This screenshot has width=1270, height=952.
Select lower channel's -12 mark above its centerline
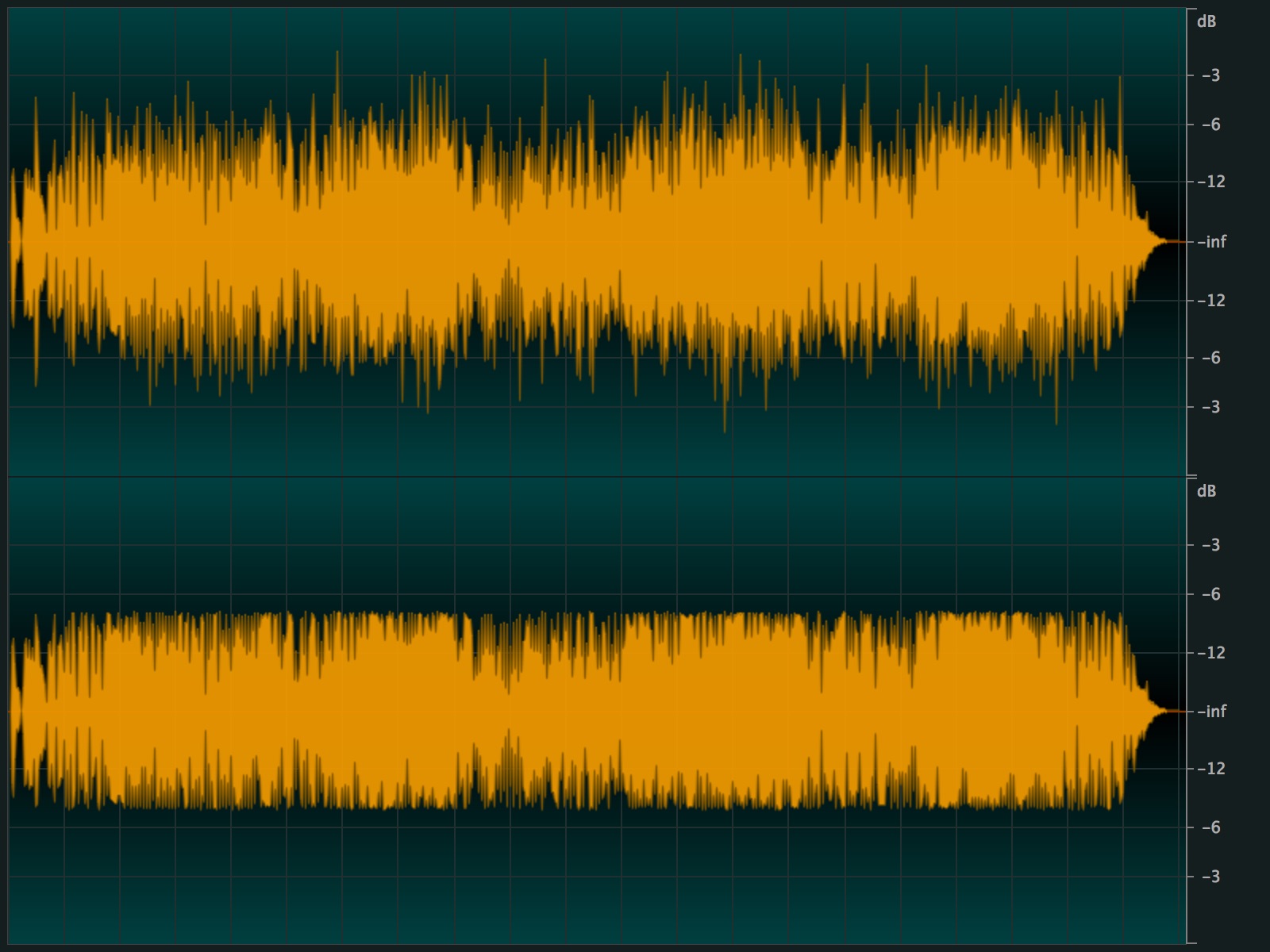pyautogui.click(x=1211, y=653)
